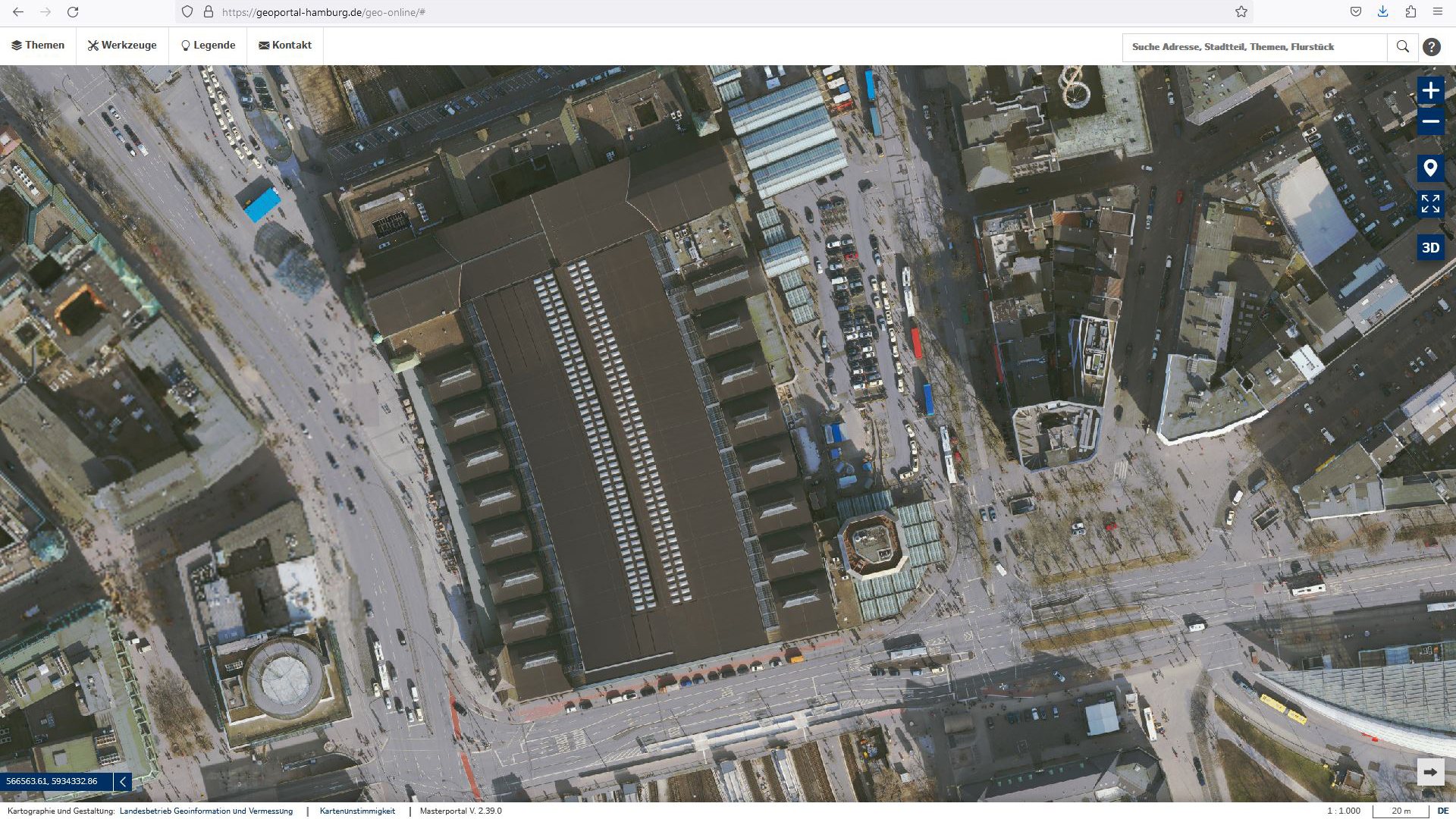Viewport: 1456px width, 819px height.
Task: Open the Themen menu
Action: tap(38, 45)
